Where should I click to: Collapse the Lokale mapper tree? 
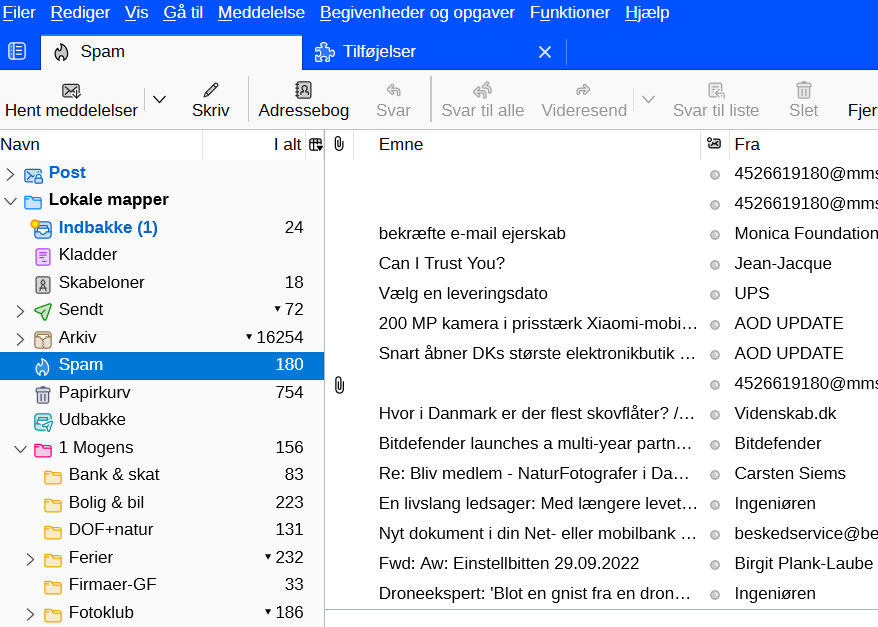pyautogui.click(x=10, y=201)
